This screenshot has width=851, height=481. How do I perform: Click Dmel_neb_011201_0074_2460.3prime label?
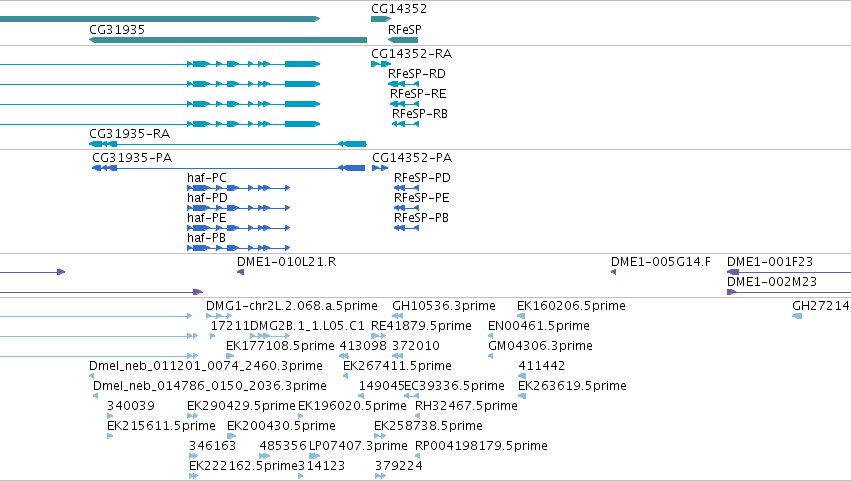pos(206,366)
